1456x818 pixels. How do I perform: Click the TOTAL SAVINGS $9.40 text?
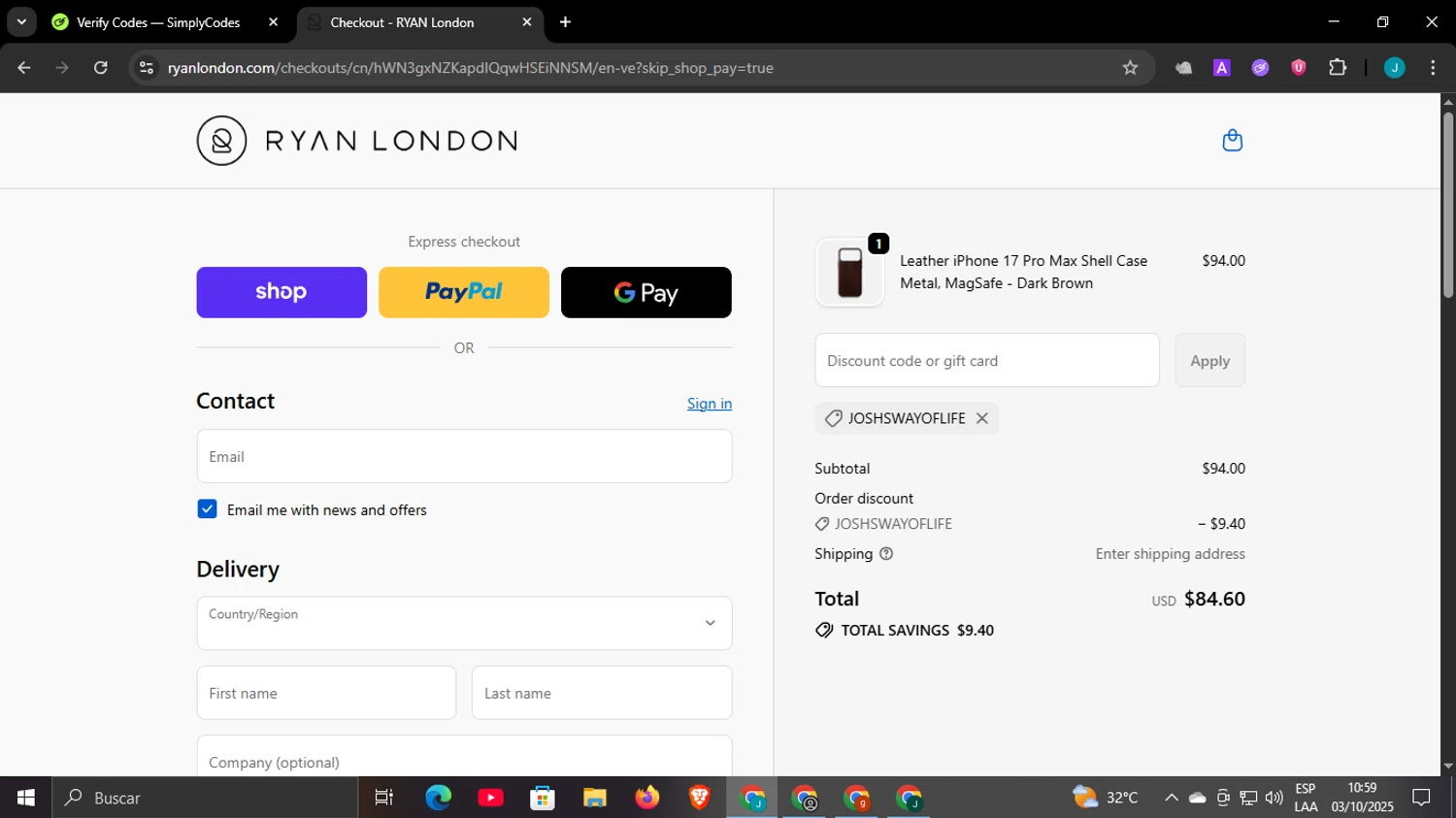tap(917, 630)
